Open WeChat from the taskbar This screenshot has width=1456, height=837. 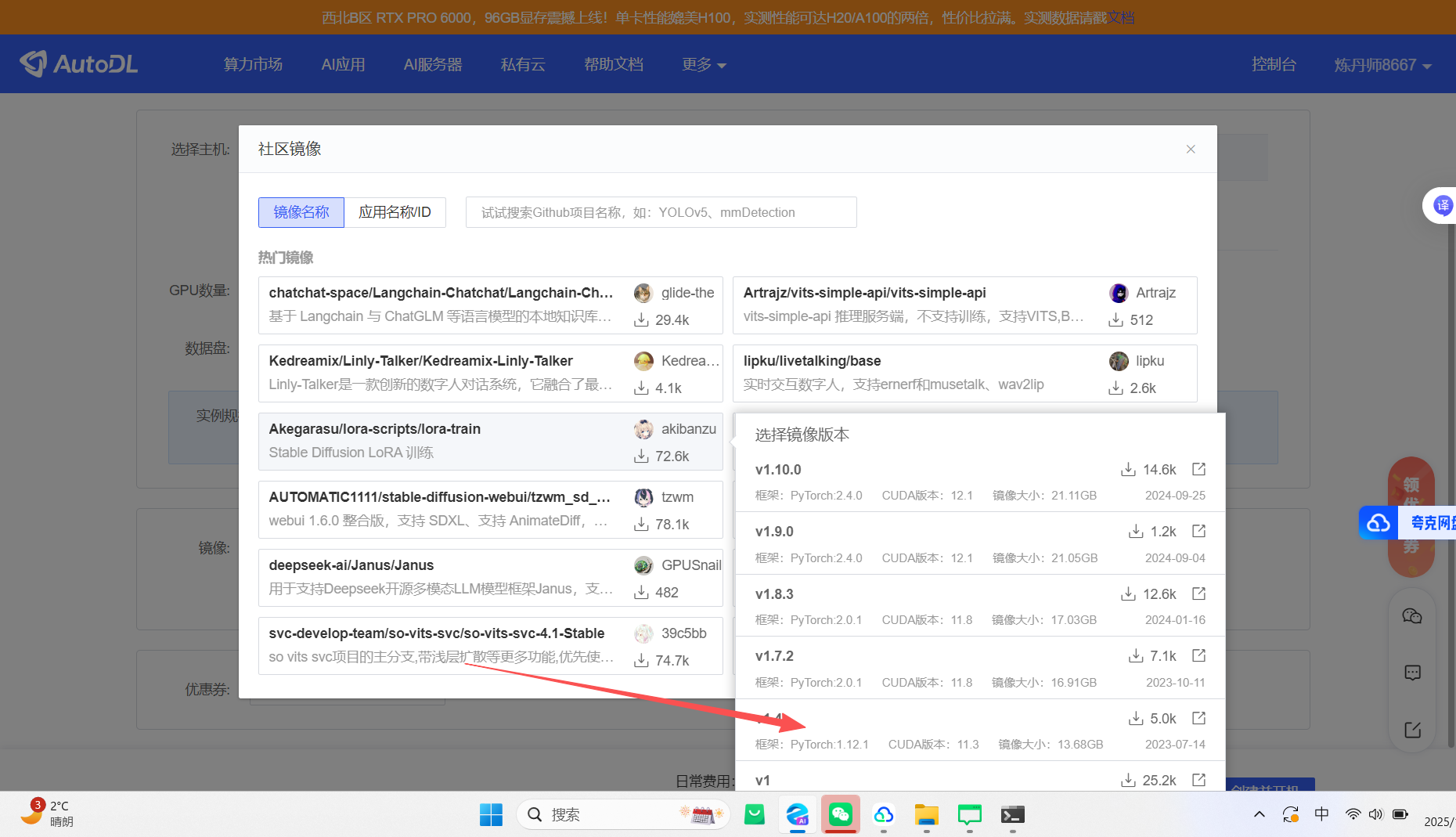(840, 815)
